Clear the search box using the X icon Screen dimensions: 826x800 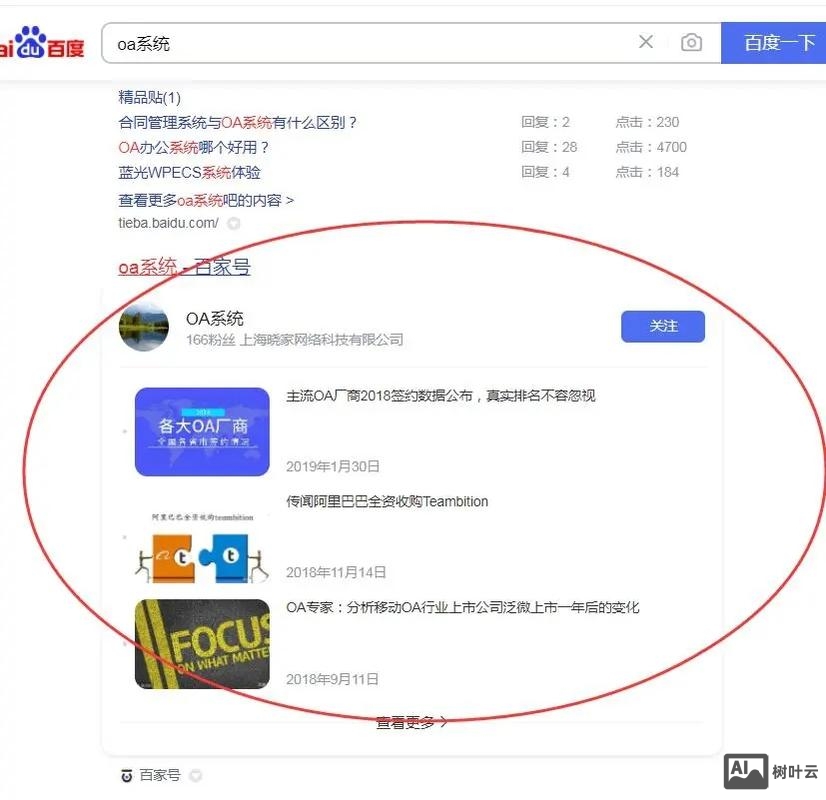click(646, 42)
